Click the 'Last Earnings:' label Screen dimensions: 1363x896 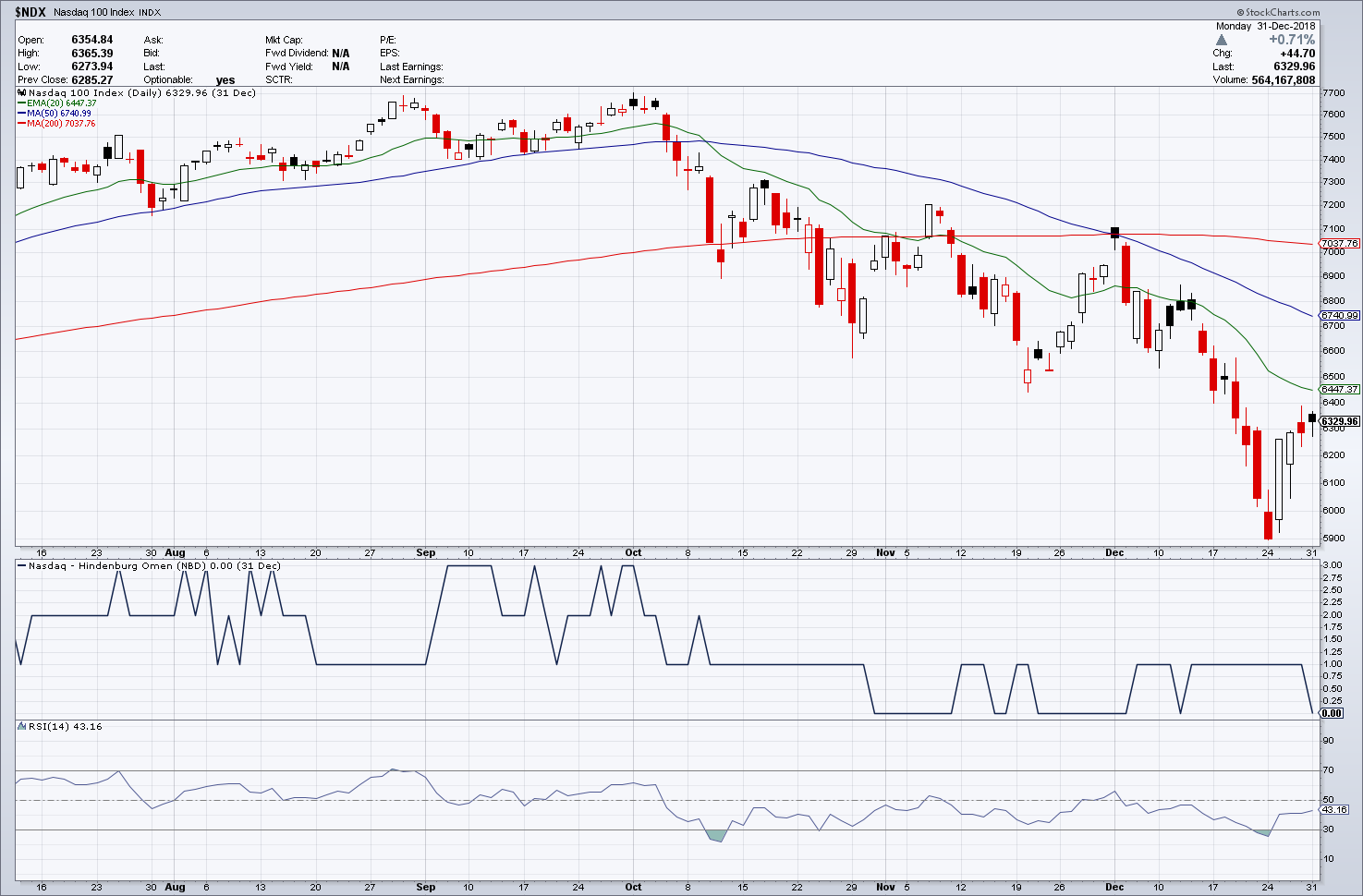tap(411, 67)
